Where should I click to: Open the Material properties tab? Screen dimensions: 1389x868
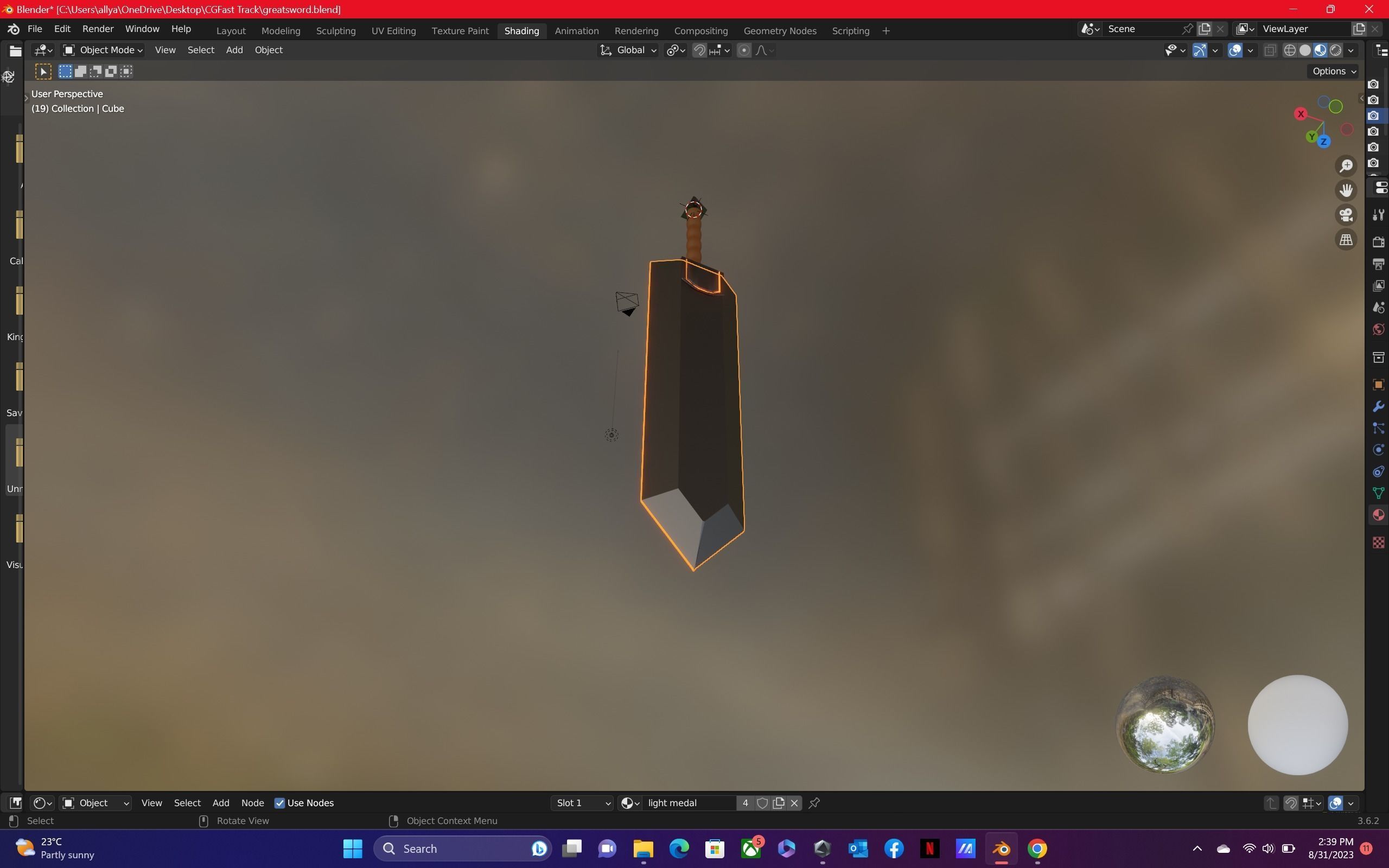[1378, 515]
